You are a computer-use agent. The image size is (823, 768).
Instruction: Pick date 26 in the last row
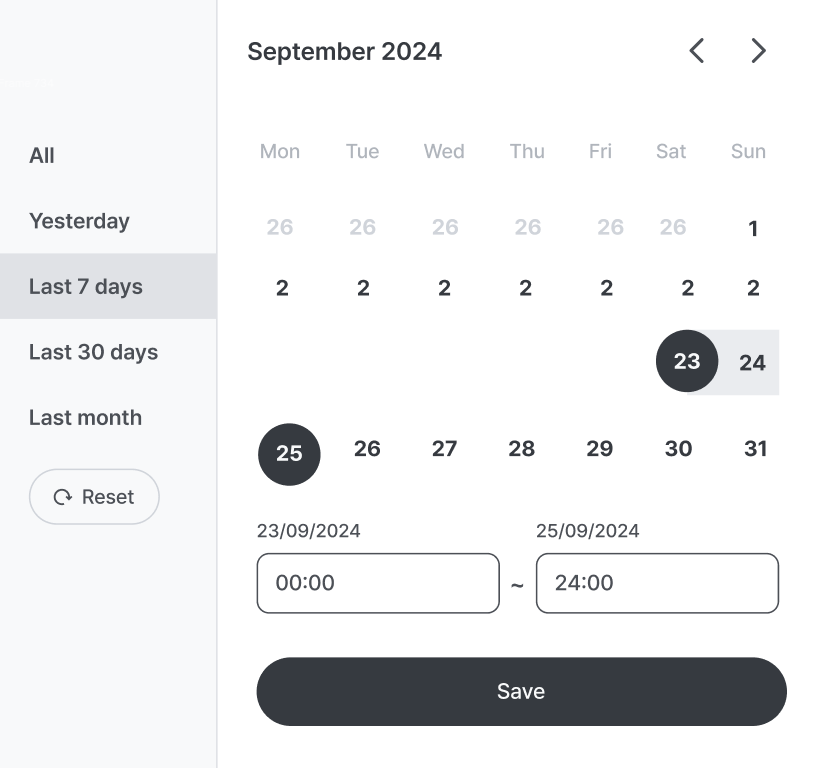367,449
